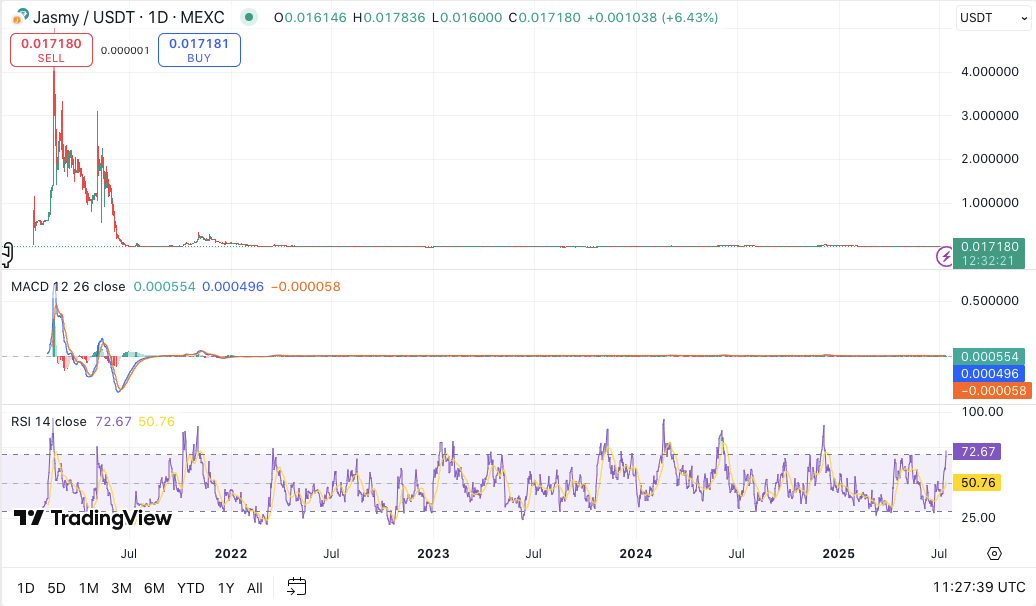
Task: Select the 6M time range
Action: [155, 587]
